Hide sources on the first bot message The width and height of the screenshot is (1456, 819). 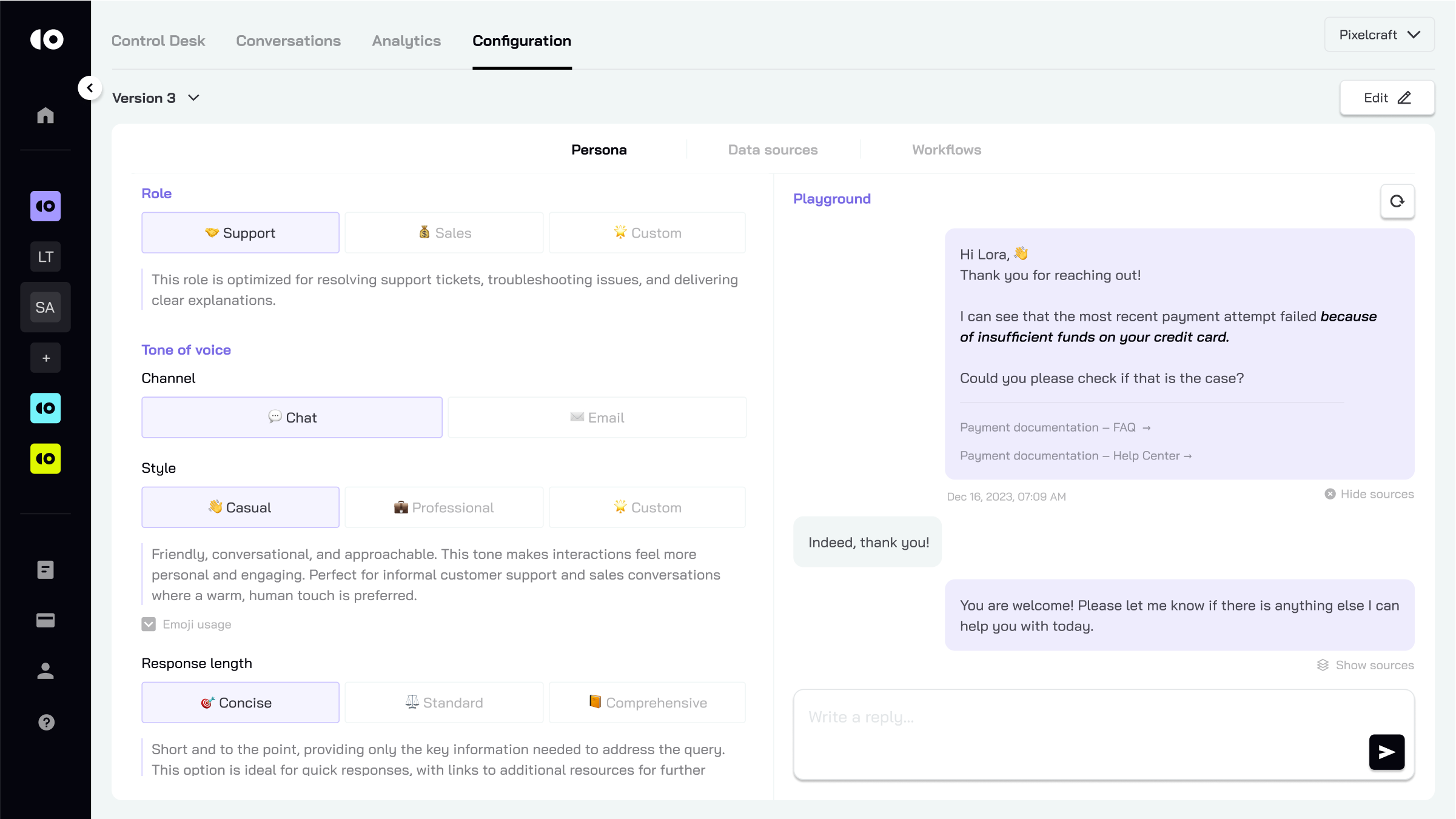coord(1369,494)
